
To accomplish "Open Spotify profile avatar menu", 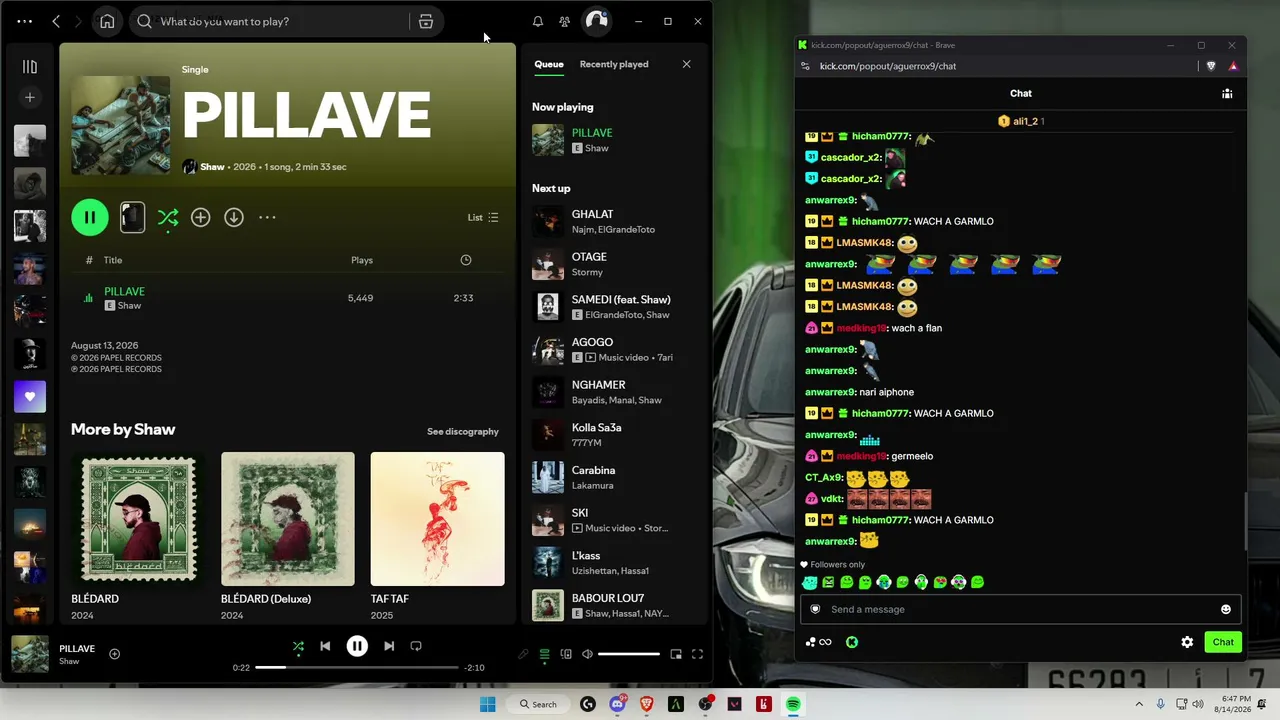I will [x=596, y=21].
